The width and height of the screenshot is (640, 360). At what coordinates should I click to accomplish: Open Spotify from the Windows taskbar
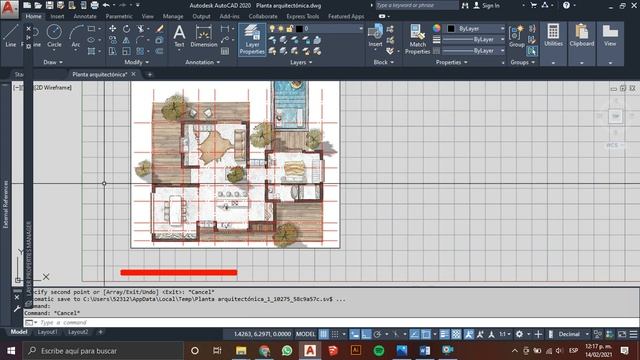pos(378,351)
